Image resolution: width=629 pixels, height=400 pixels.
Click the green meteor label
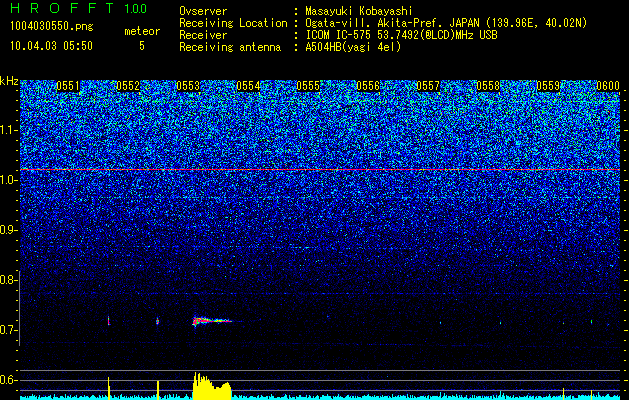click(142, 31)
